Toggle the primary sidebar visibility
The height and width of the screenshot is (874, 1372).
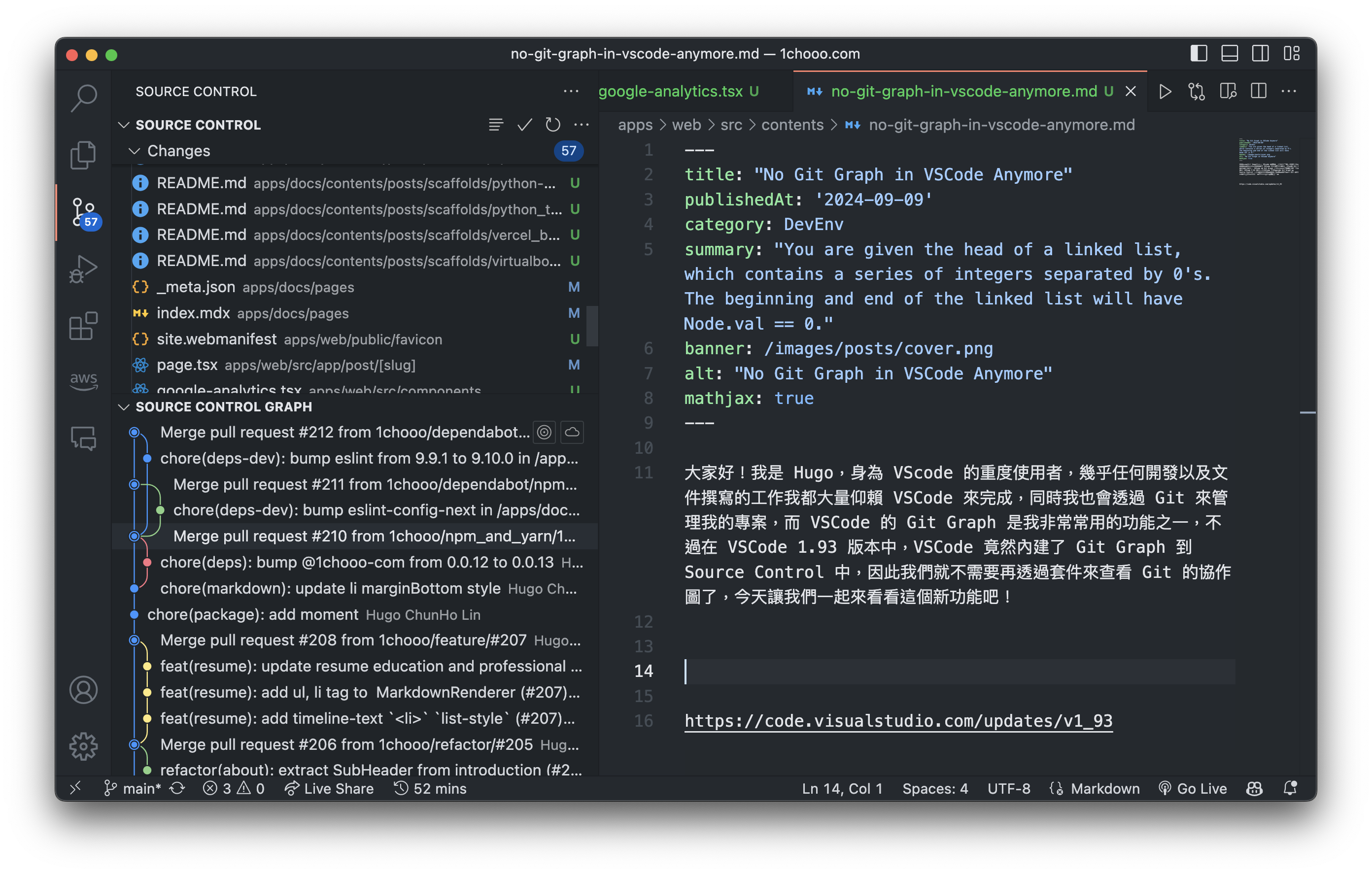[x=1199, y=54]
